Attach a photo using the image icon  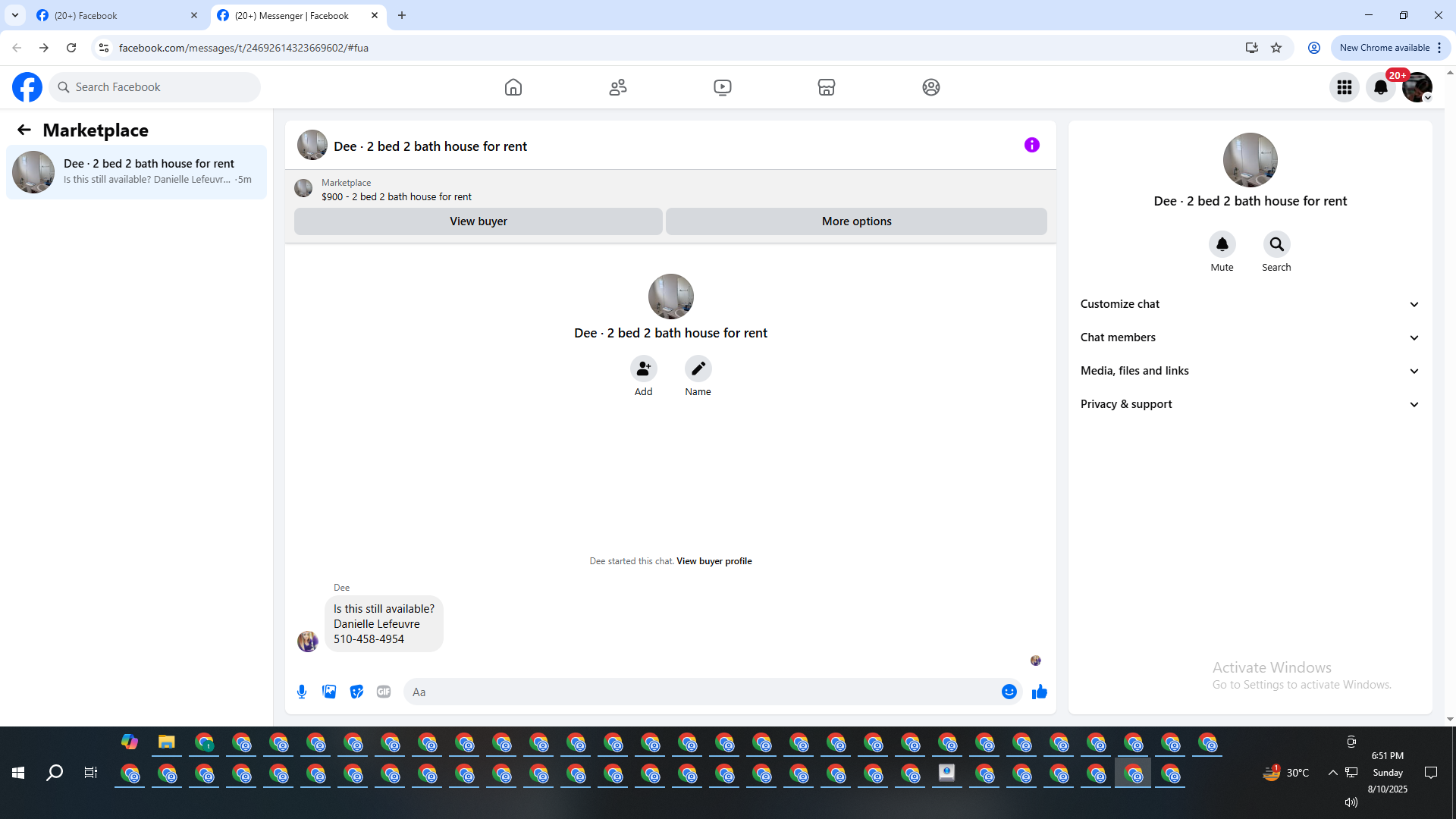[x=329, y=692]
